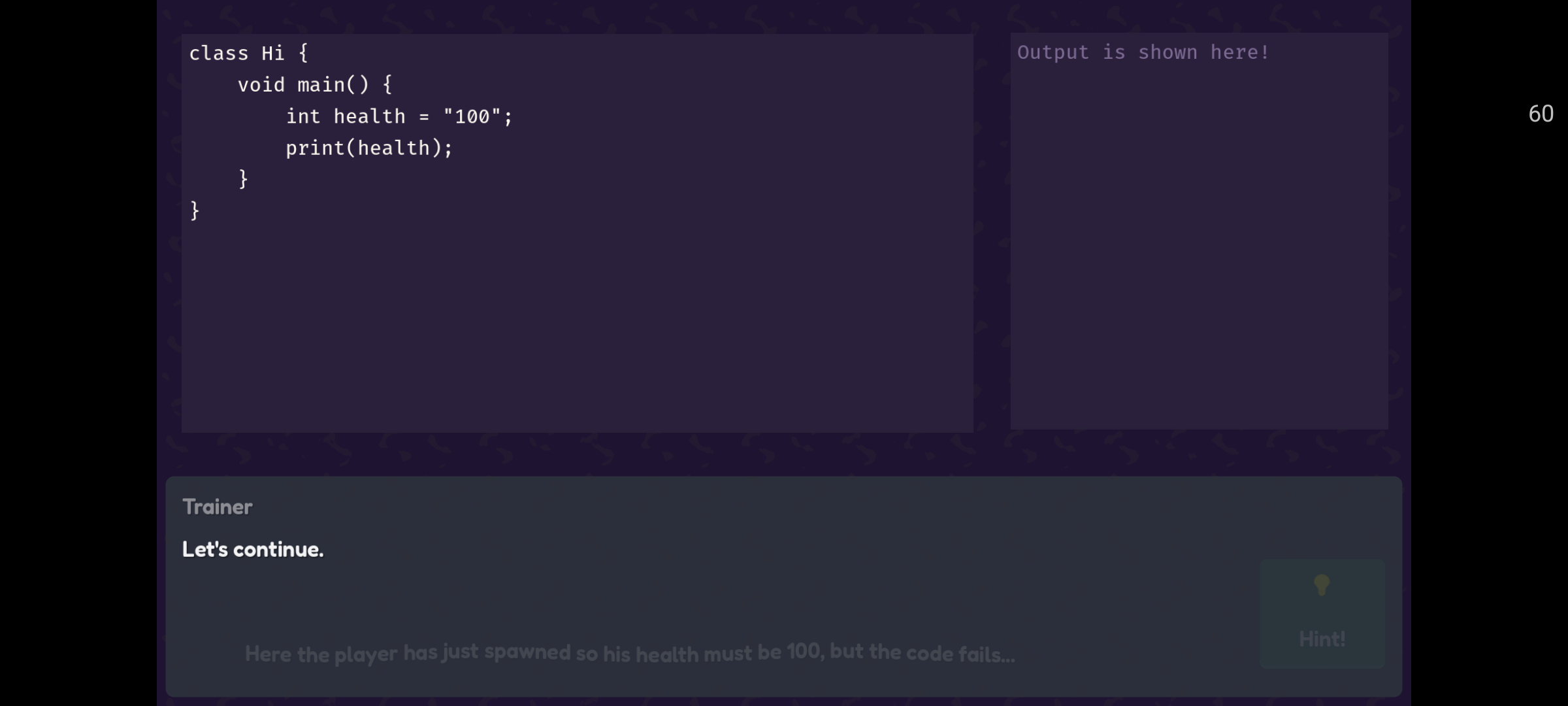Click the "void" keyword

click(261, 85)
